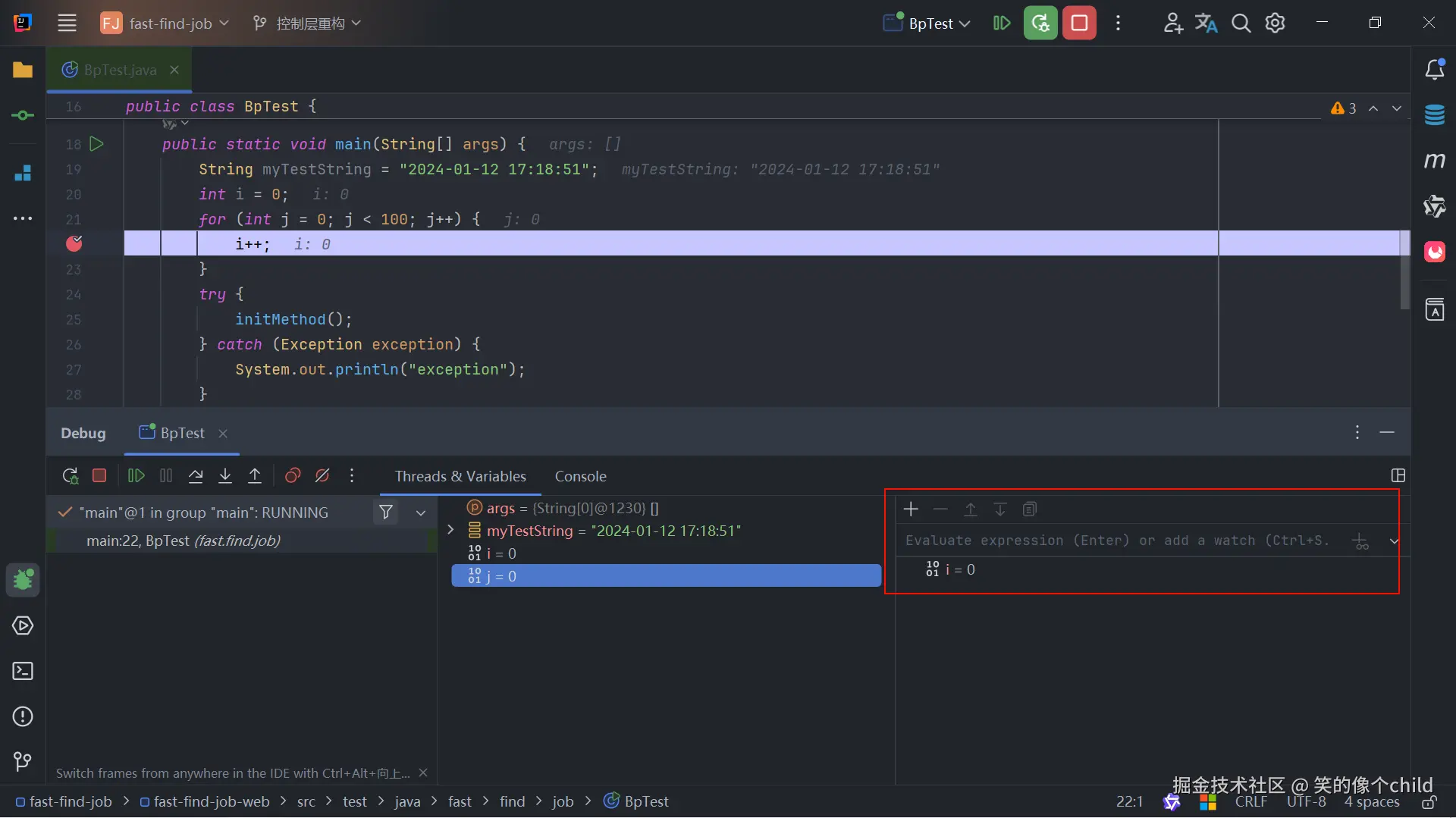Click the fast-find-job-web breadcrumb
Image resolution: width=1456 pixels, height=818 pixels.
coord(205,801)
